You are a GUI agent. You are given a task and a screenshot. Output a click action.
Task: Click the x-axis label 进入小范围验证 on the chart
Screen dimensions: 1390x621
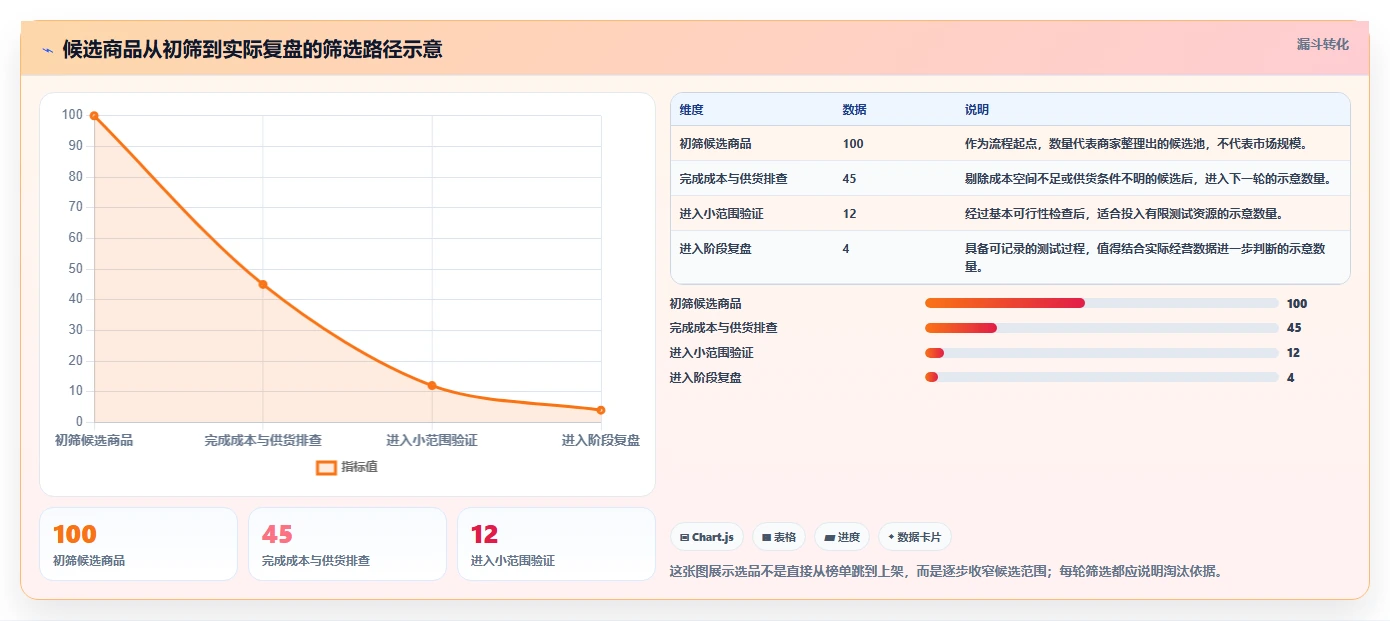tap(432, 440)
